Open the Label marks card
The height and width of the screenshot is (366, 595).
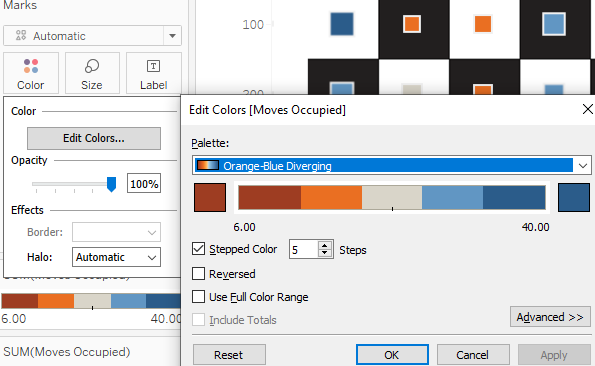[154, 73]
